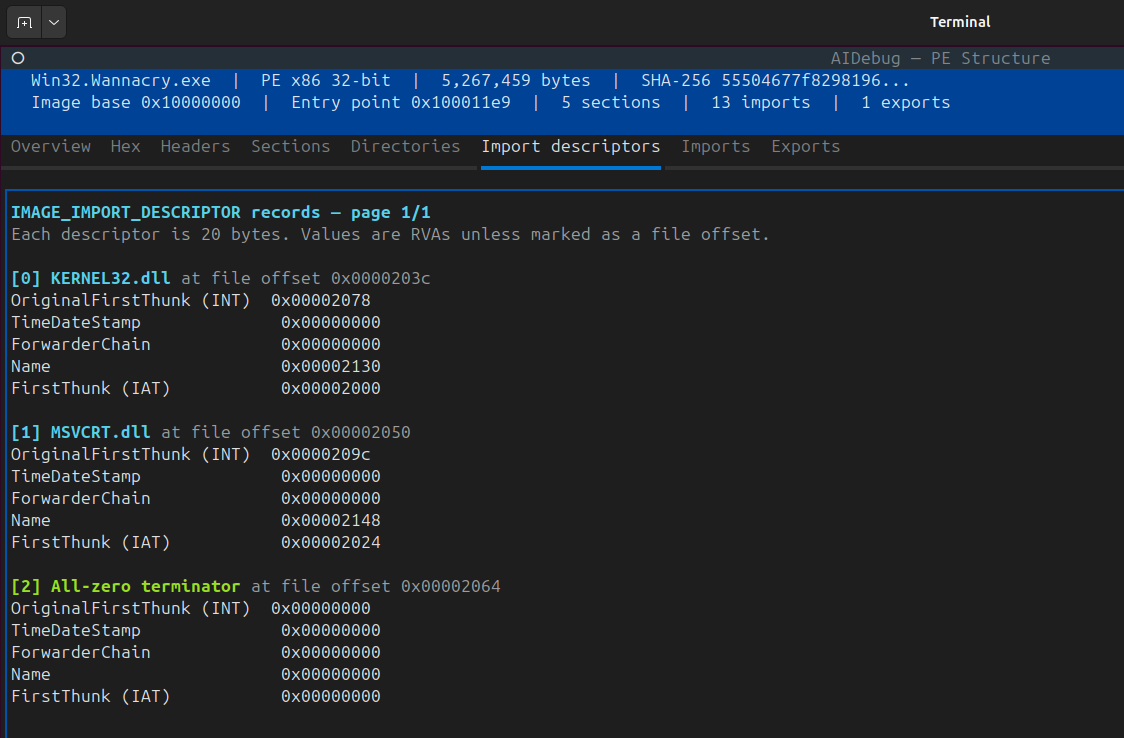Go to the Imports tab
This screenshot has height=738, width=1124.
click(x=715, y=146)
